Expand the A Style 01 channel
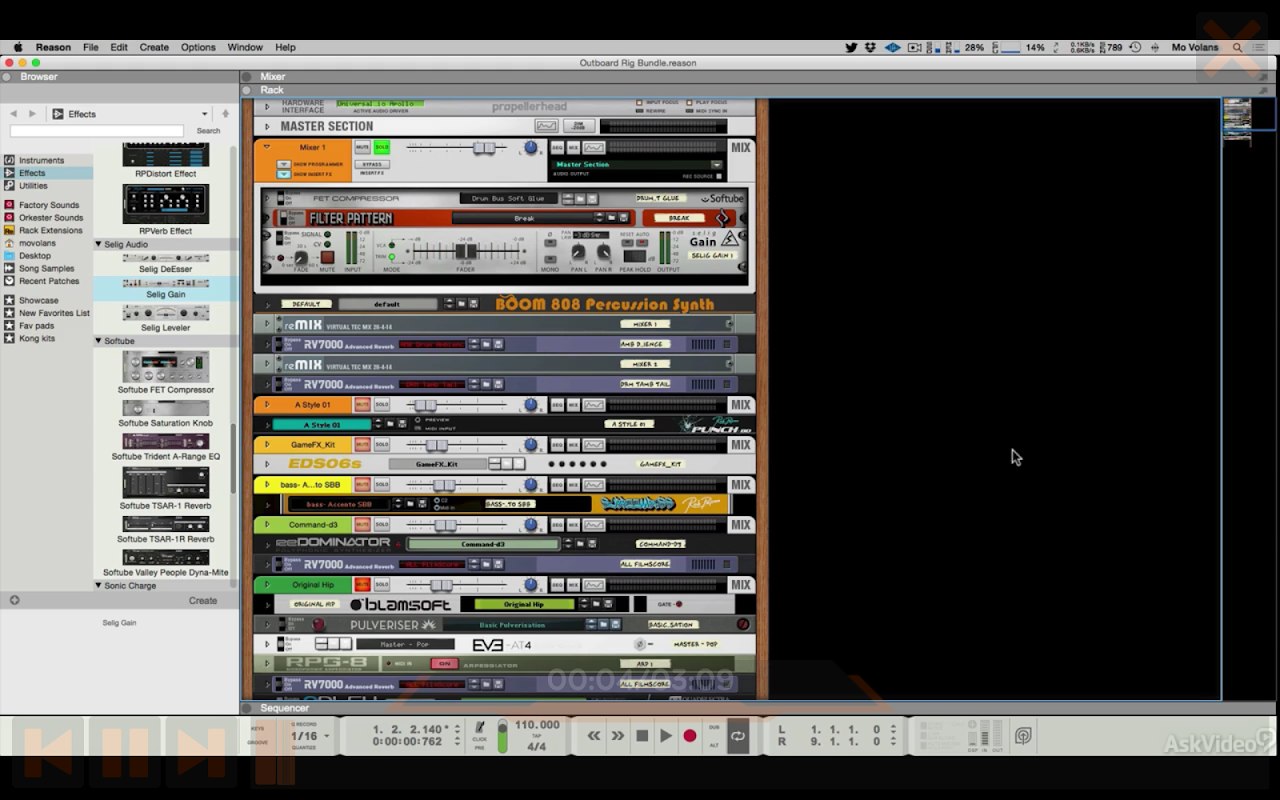 coord(267,405)
